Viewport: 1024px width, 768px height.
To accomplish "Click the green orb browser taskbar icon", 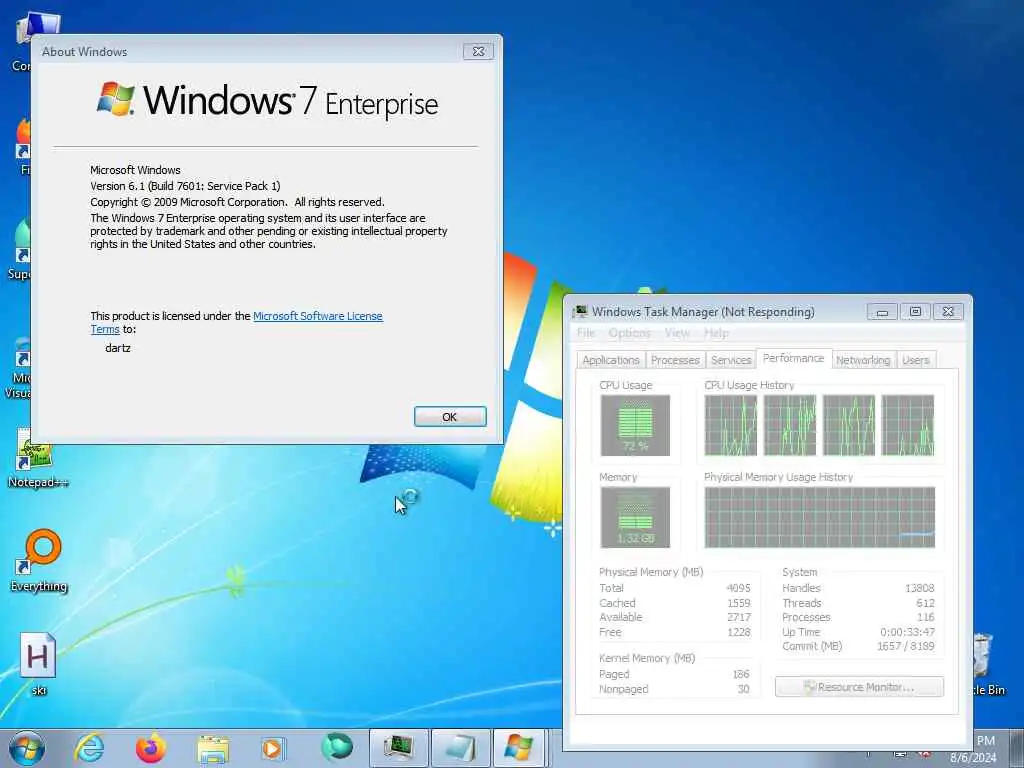I will tap(336, 747).
